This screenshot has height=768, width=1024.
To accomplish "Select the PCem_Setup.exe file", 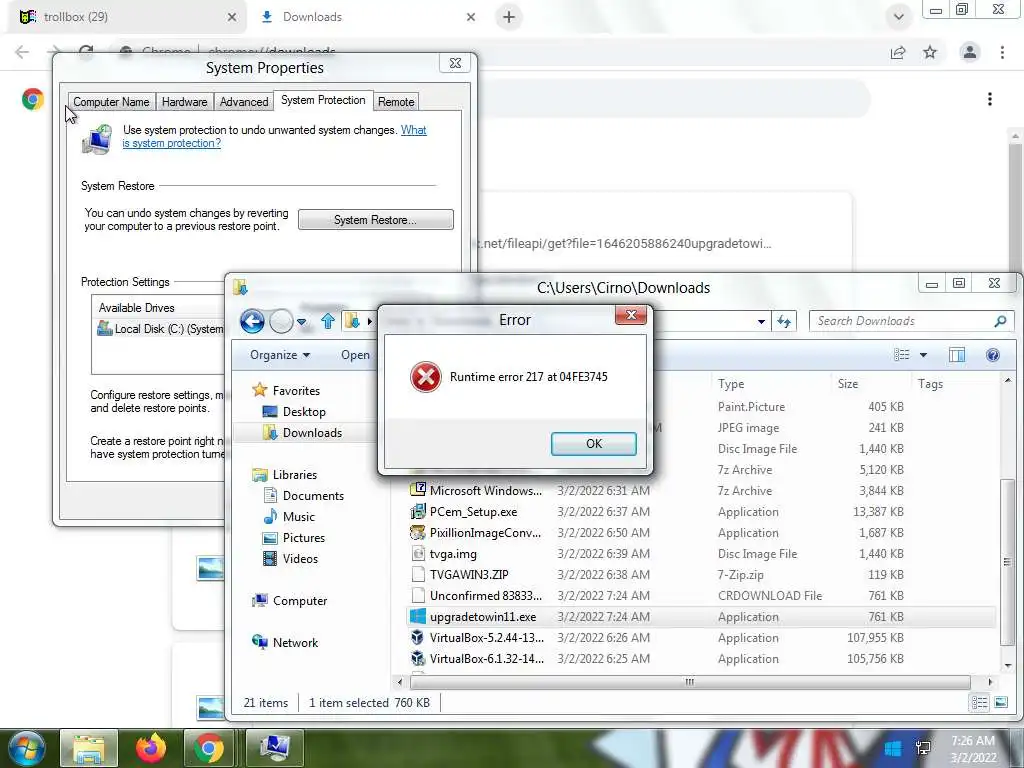I will coord(473,511).
